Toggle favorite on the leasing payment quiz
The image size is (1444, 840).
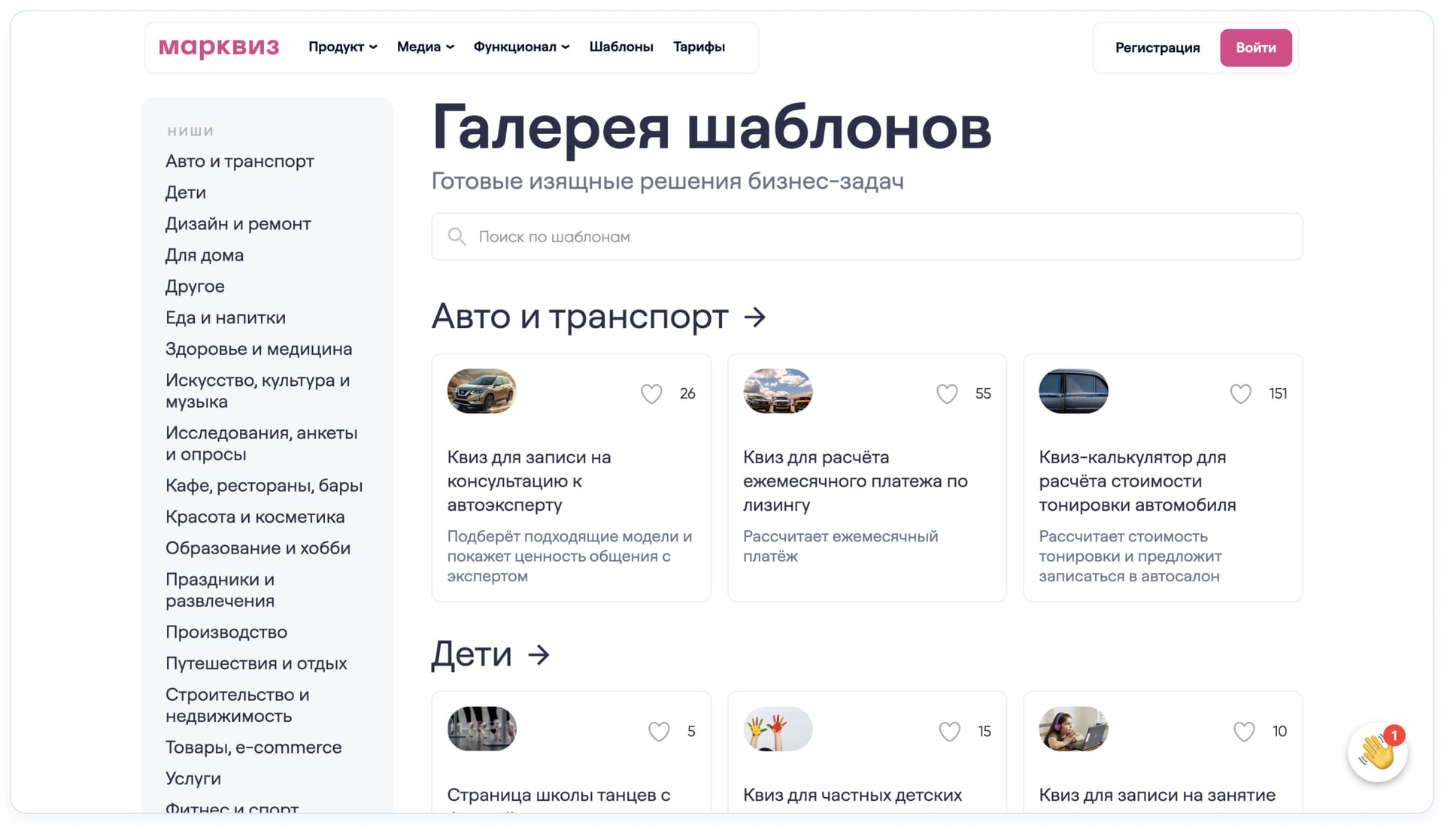point(947,393)
